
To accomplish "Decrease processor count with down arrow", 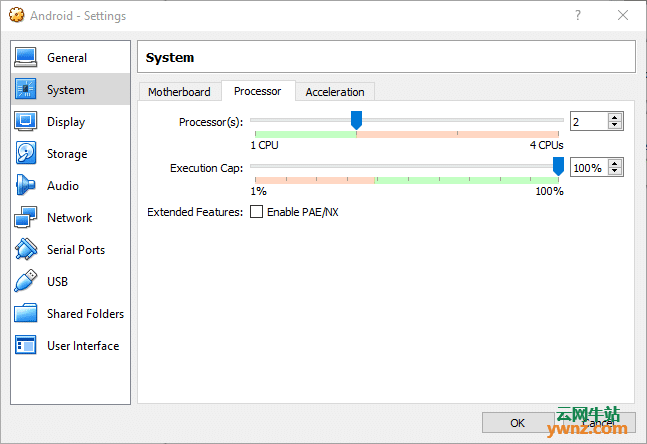I will (x=614, y=125).
